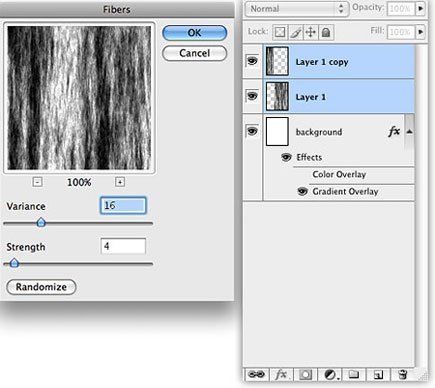
Task: Toggle visibility of all Effects
Action: 286,157
